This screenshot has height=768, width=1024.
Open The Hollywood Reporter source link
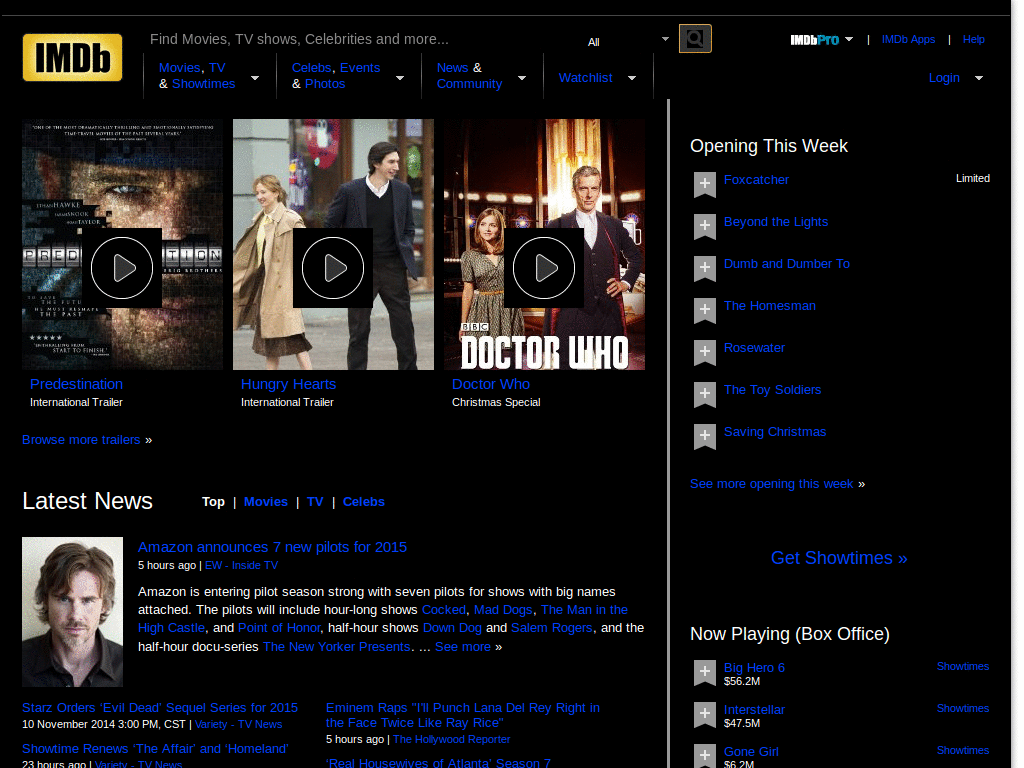[x=451, y=739]
